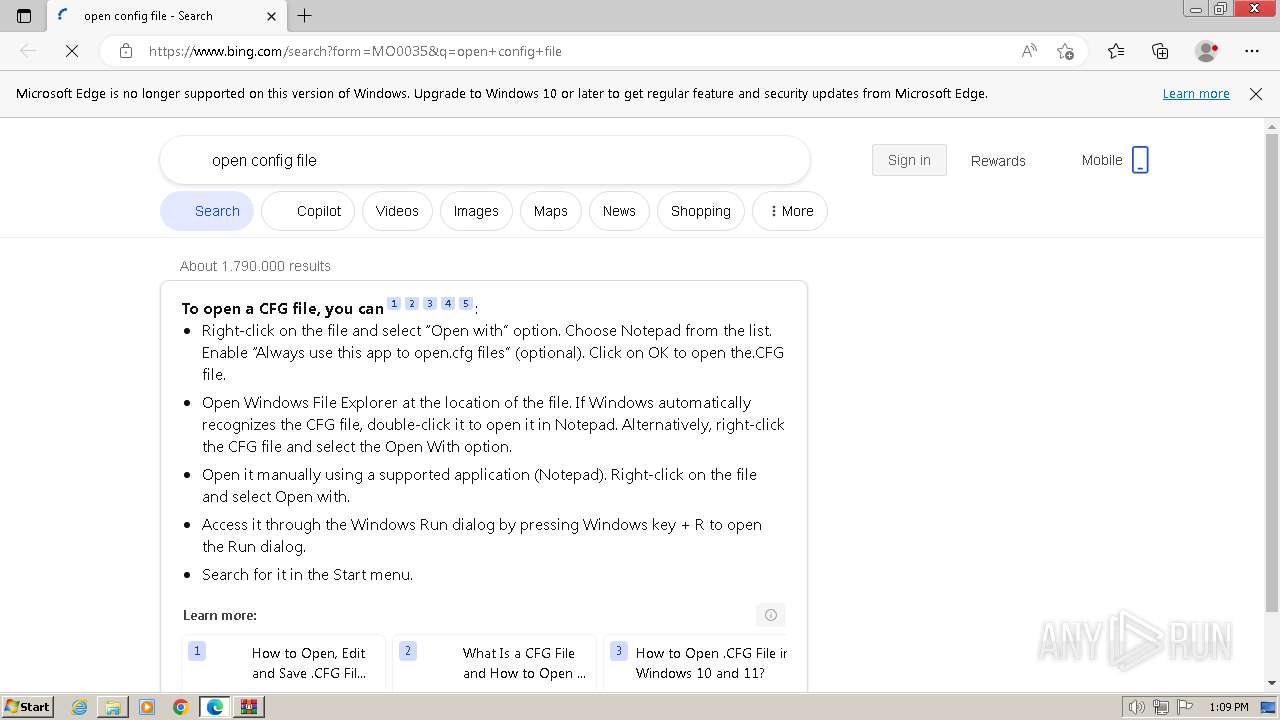This screenshot has width=1280, height=720.
Task: Switch to Microsoft Edge taskbar button
Action: tap(215, 707)
